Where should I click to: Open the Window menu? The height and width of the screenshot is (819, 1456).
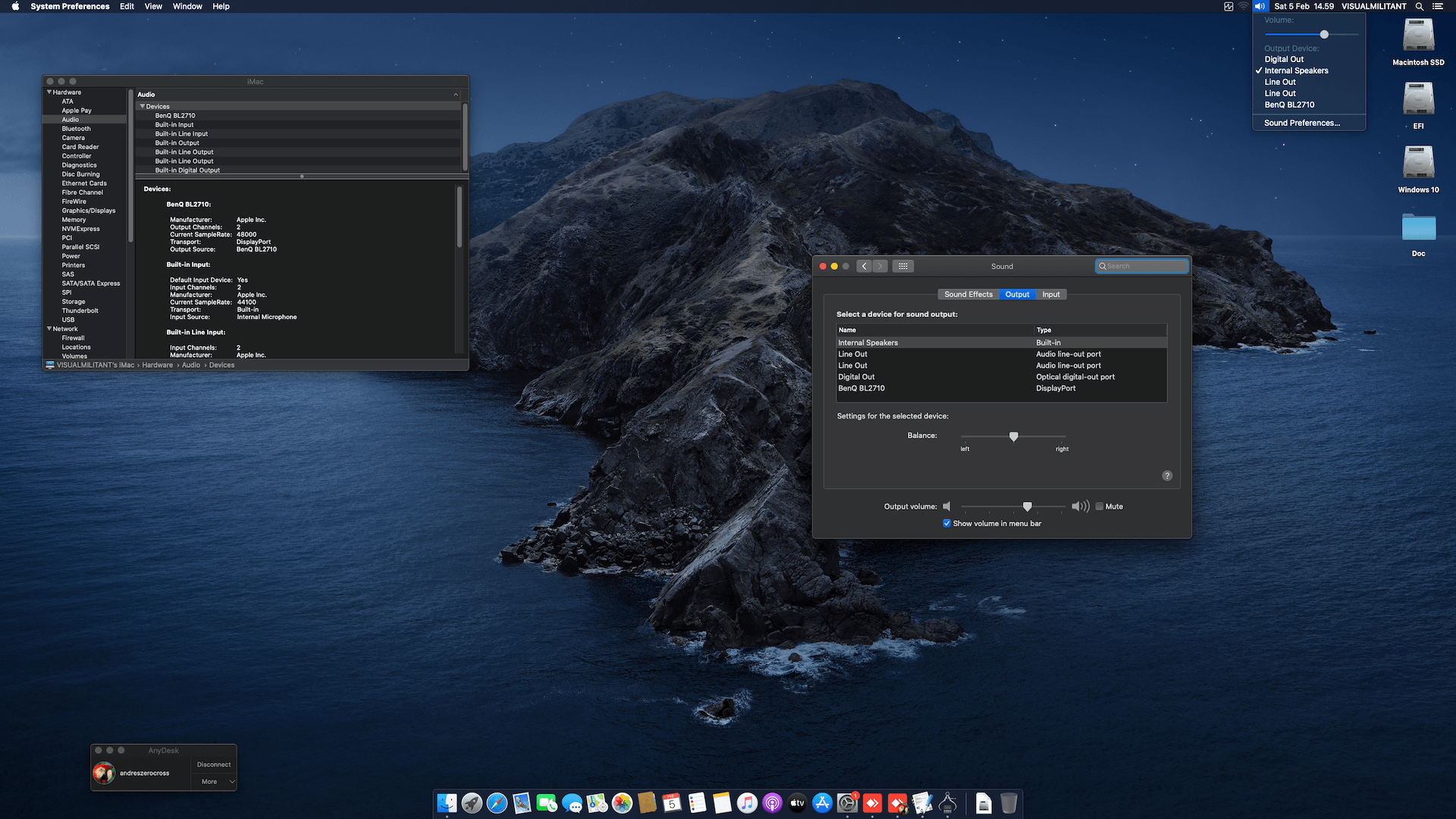click(187, 6)
